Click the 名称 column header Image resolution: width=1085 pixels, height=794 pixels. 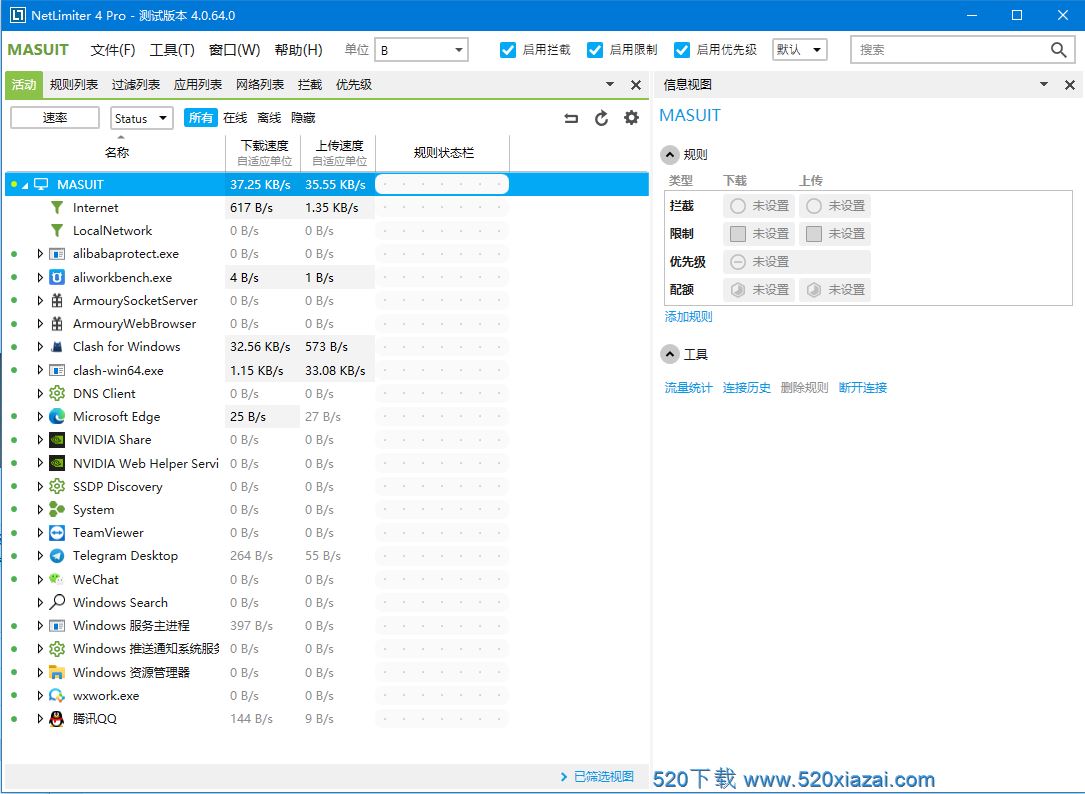pyautogui.click(x=117, y=152)
